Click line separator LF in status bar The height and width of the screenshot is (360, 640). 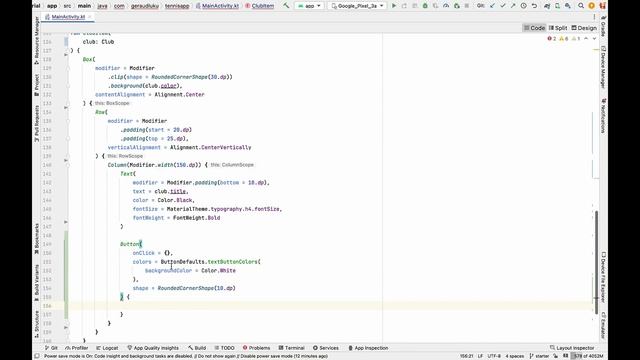pos(480,356)
